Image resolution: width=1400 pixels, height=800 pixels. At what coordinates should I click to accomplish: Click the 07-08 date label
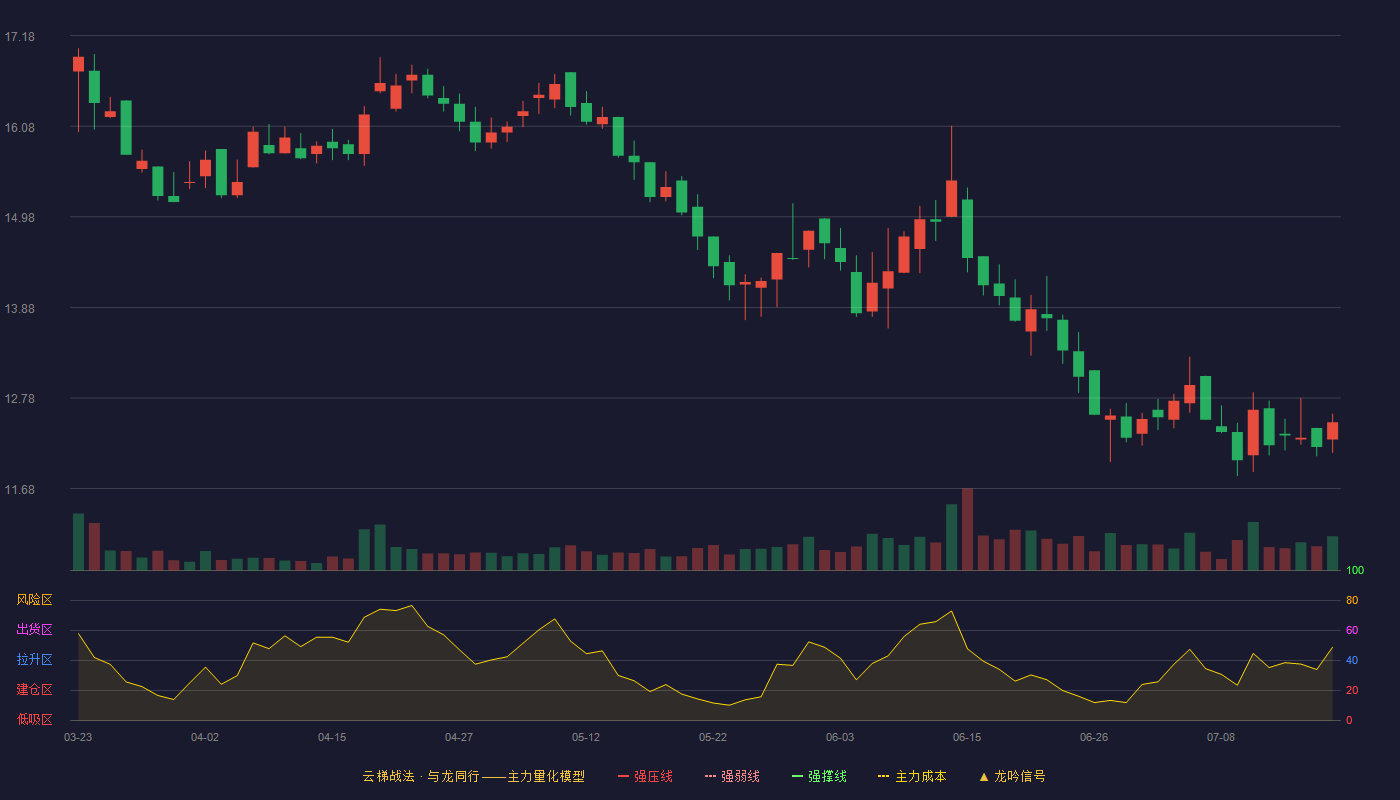click(x=1221, y=737)
